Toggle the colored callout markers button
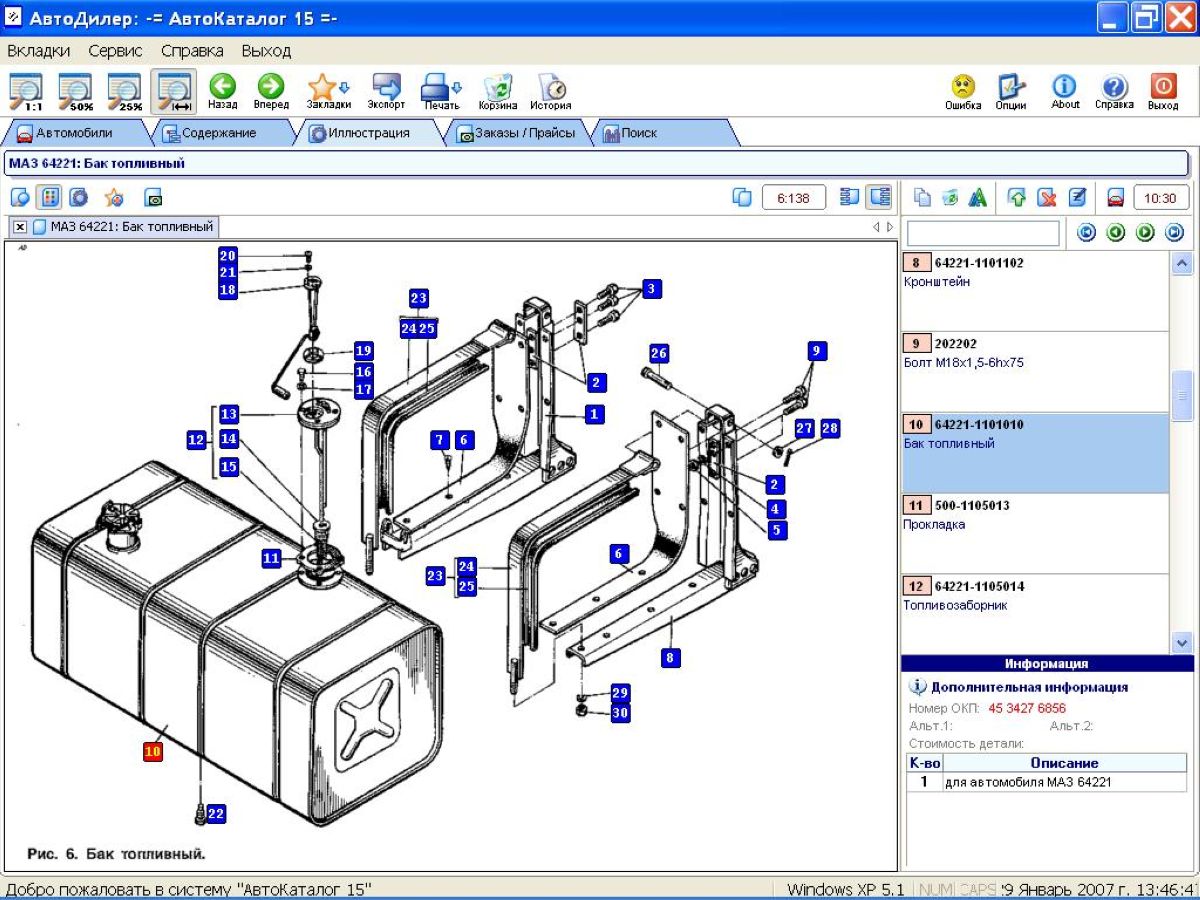This screenshot has width=1200, height=900. 50,197
